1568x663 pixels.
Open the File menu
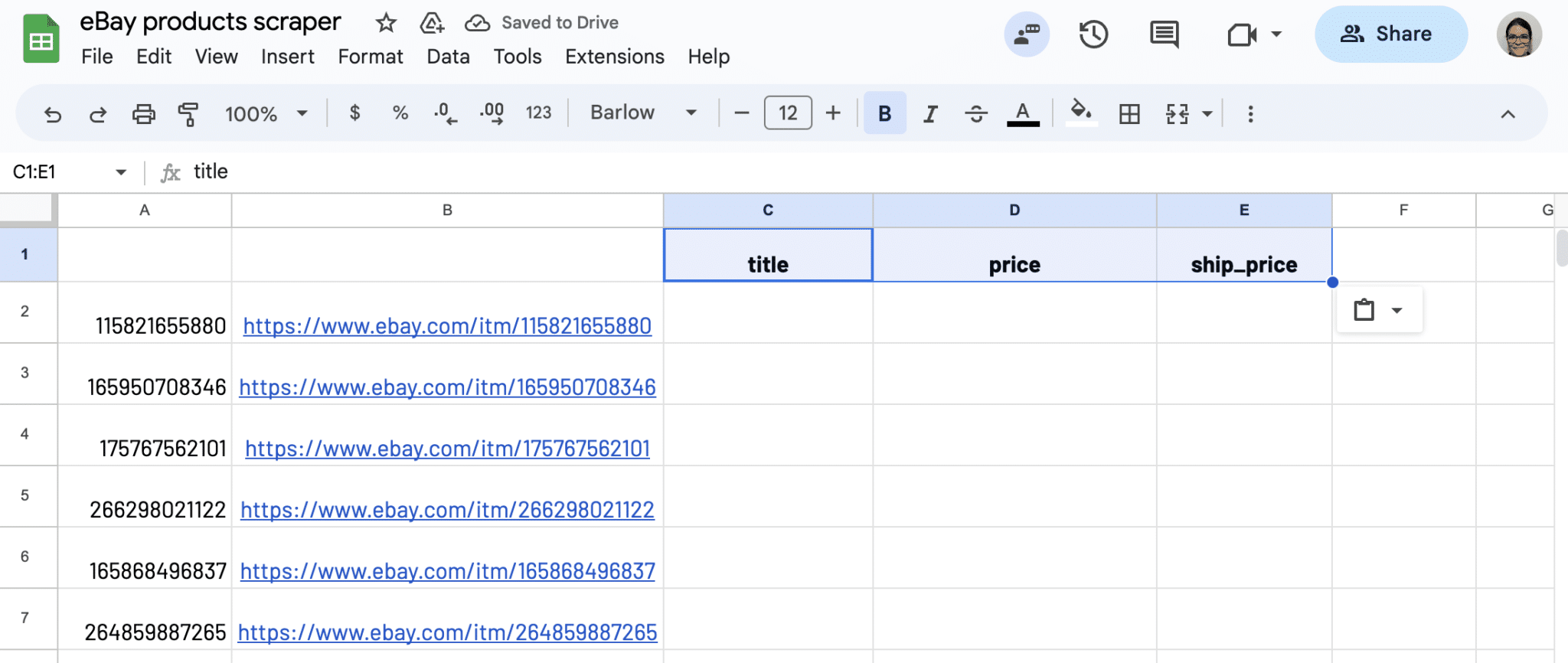[97, 57]
